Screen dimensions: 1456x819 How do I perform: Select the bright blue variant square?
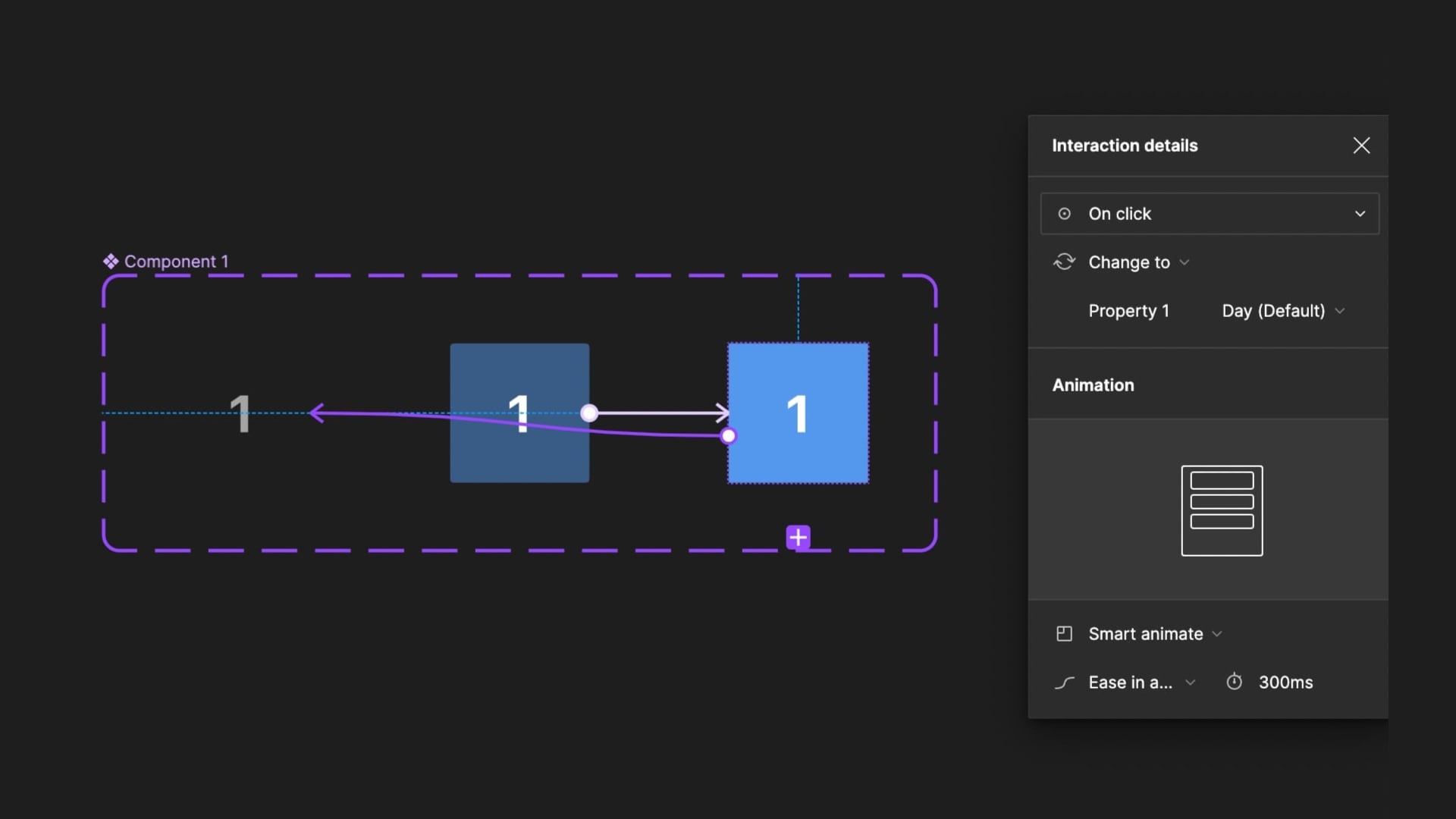point(798,413)
